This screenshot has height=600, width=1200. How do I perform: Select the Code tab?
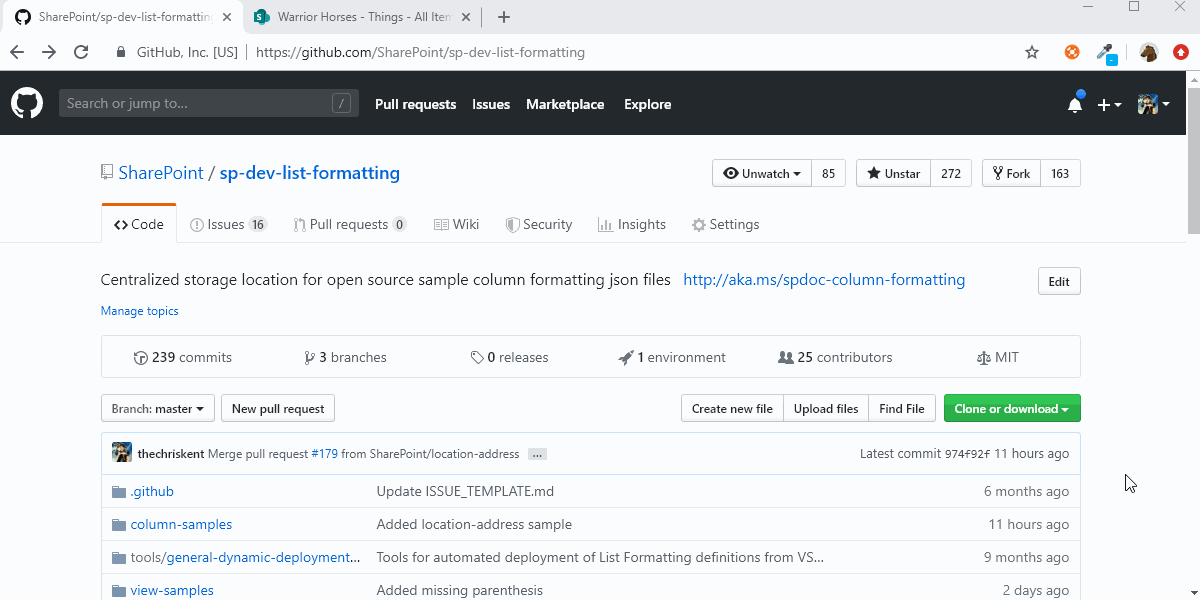coord(139,224)
